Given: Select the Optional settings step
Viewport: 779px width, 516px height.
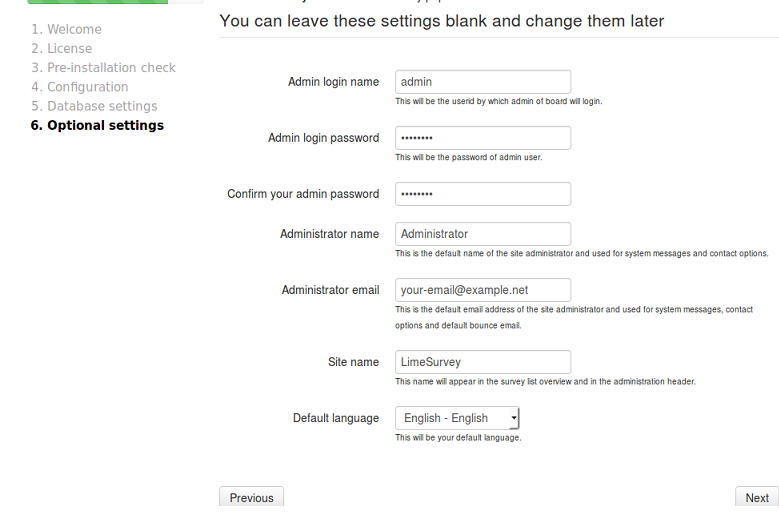Looking at the screenshot, I should tap(97, 125).
